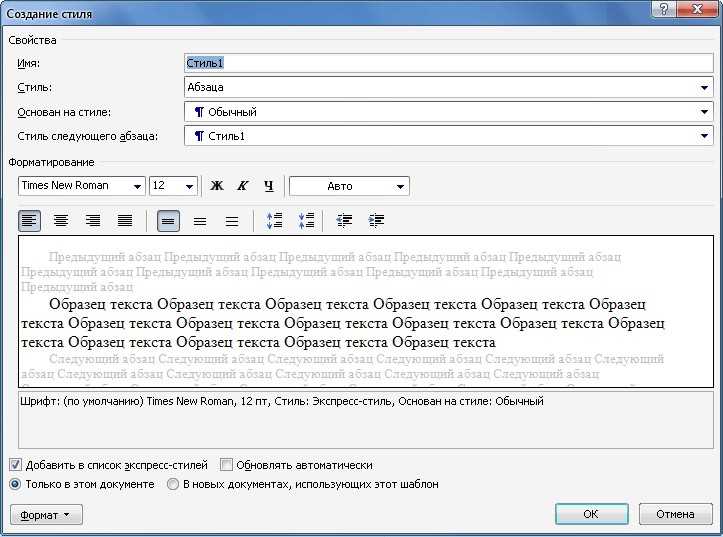Viewport: 723px width, 537px height.
Task: Select 1.5 line spacing icon
Action: 200,221
